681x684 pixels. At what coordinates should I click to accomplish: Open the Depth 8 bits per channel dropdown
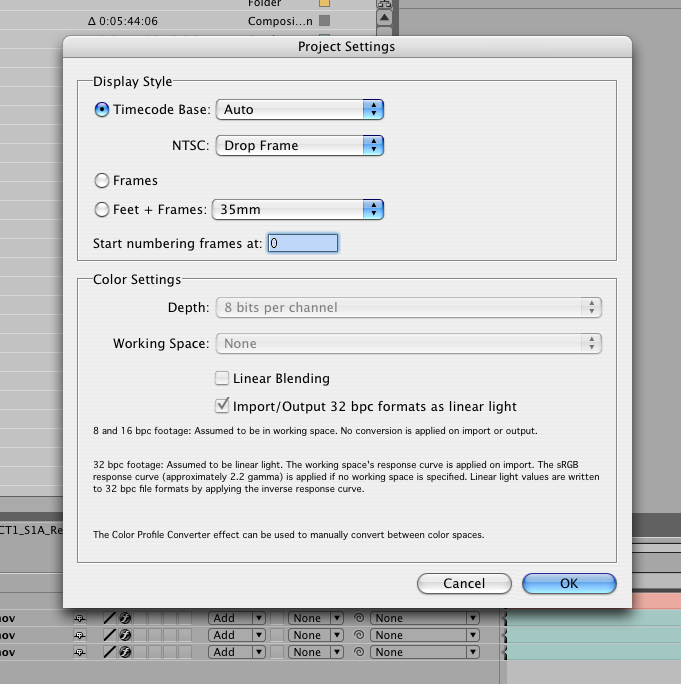(x=409, y=308)
